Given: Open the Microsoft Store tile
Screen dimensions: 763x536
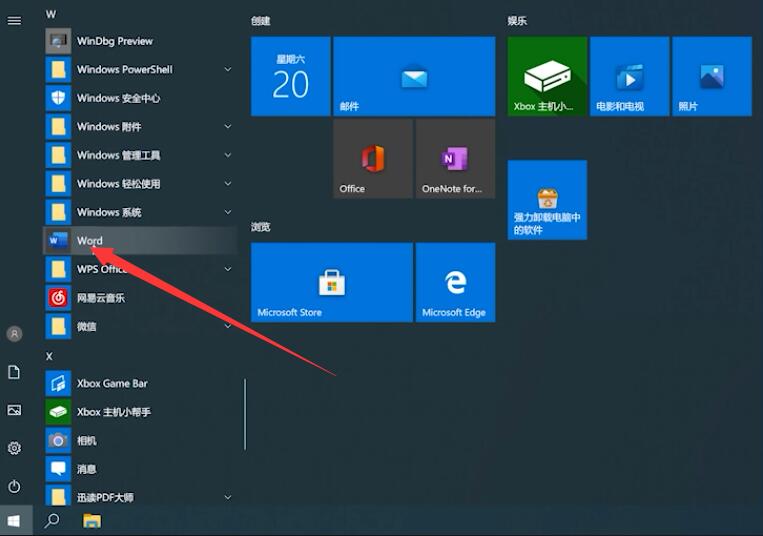Looking at the screenshot, I should (x=332, y=283).
